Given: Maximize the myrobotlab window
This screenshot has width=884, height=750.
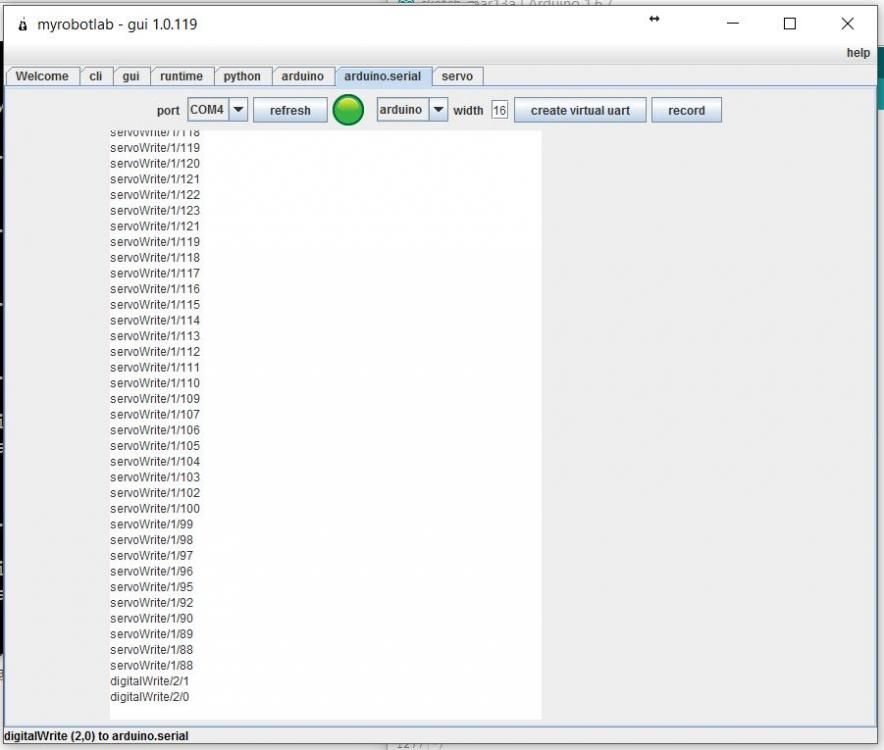Looking at the screenshot, I should tap(790, 24).
